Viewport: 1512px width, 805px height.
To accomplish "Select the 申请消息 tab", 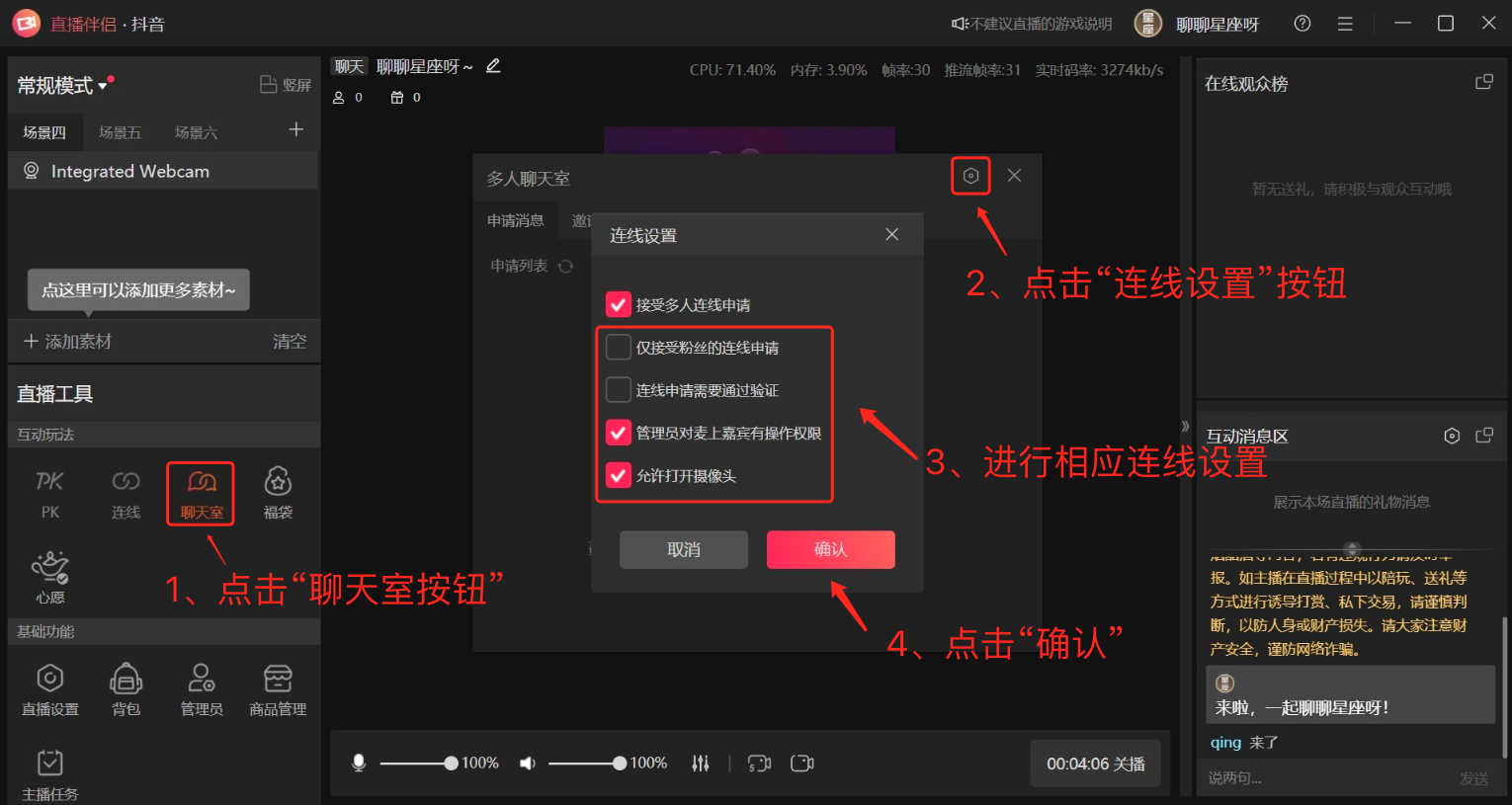I will point(515,221).
